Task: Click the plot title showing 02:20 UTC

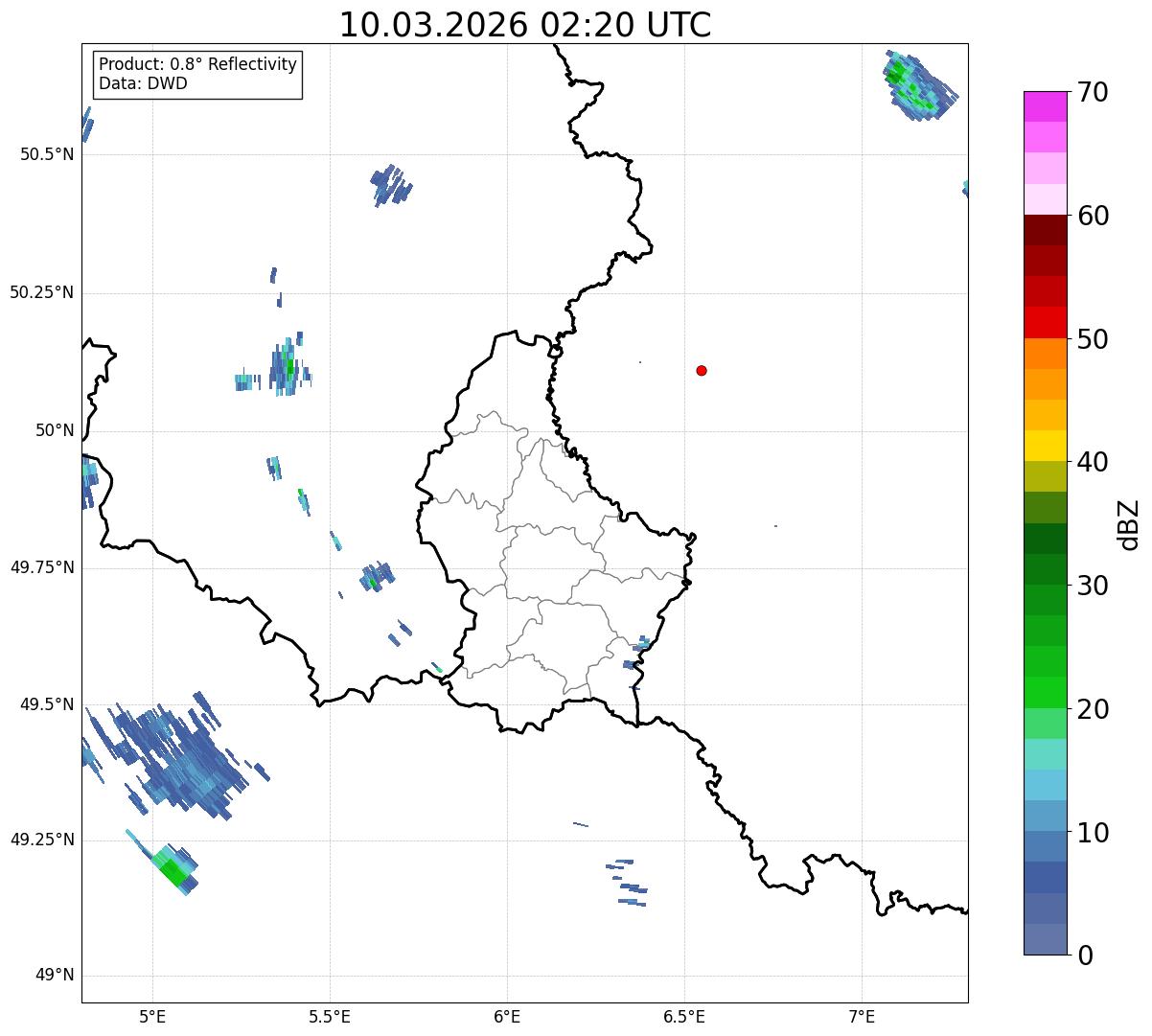Action: point(525,25)
